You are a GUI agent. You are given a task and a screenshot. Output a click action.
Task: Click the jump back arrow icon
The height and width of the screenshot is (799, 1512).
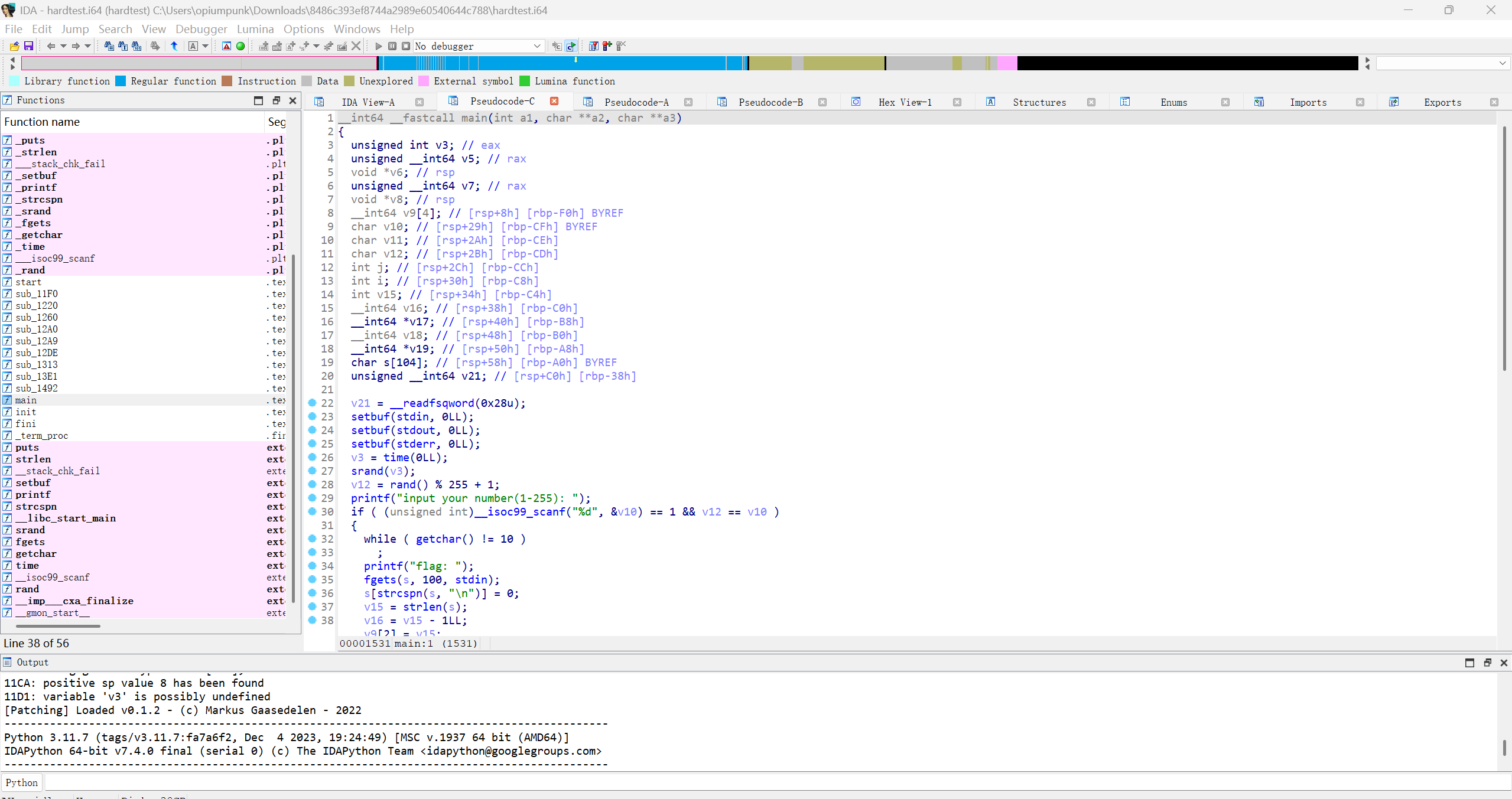(51, 46)
